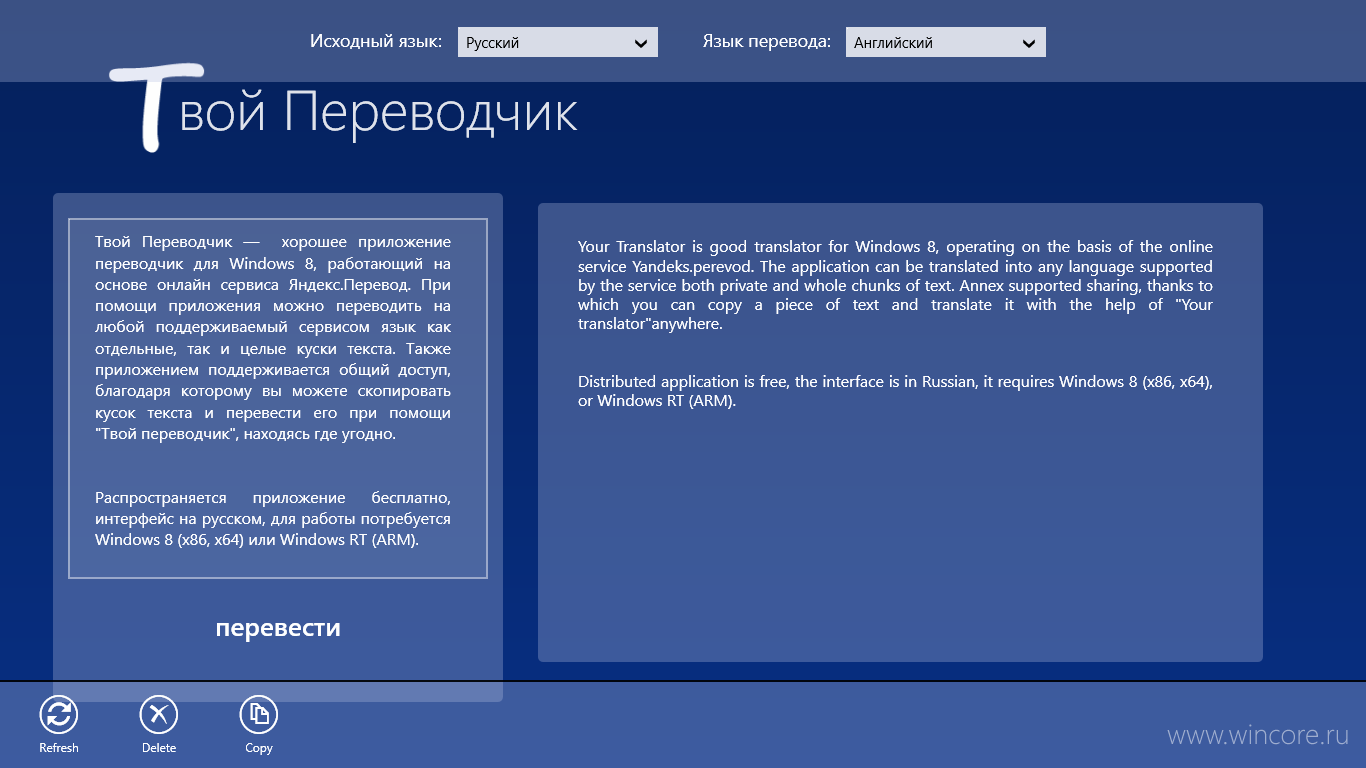This screenshot has height=768, width=1366.
Task: Click the "Refresh" label under the circular arrows icon
Action: click(59, 748)
